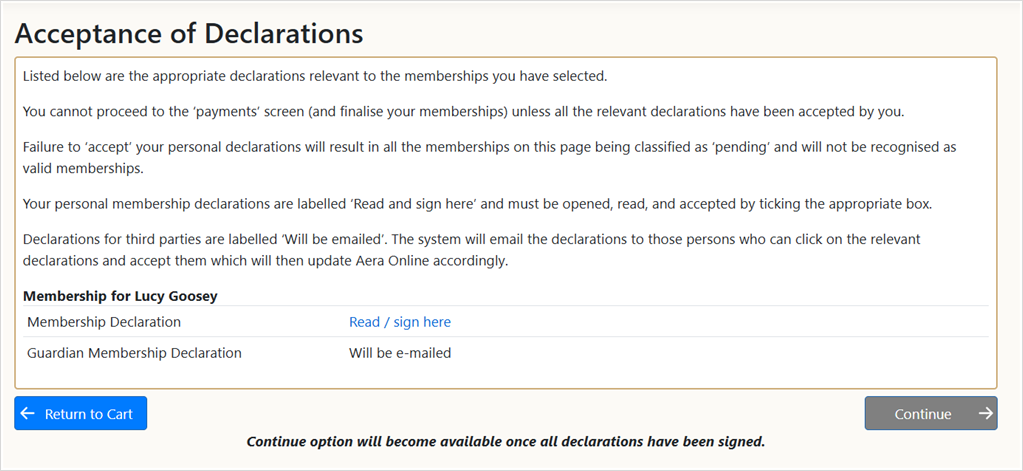This screenshot has height=471, width=1023.
Task: Select the Membership Declaration row label
Action: pyautogui.click(x=104, y=322)
